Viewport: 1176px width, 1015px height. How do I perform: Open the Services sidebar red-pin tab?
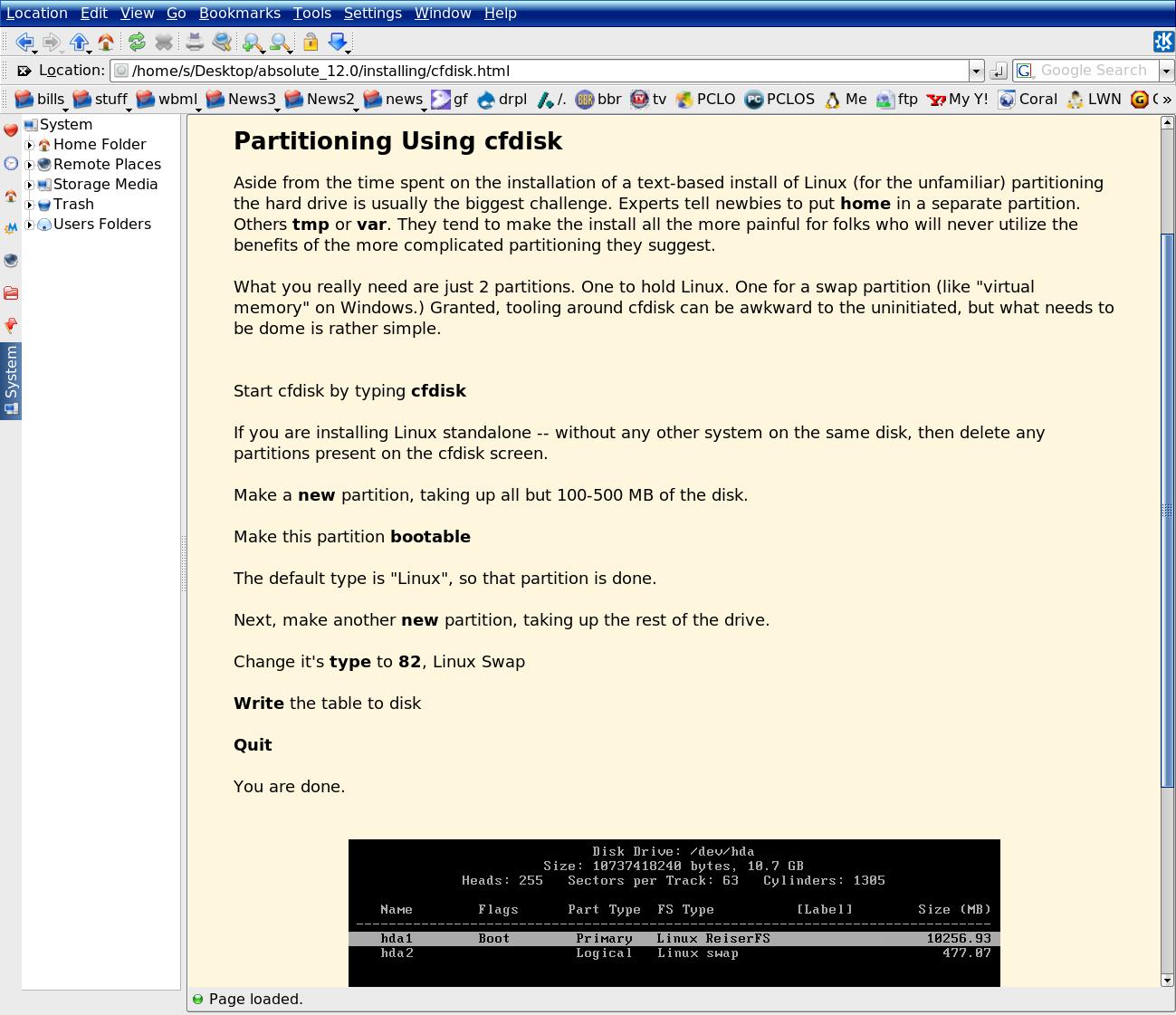[11, 326]
